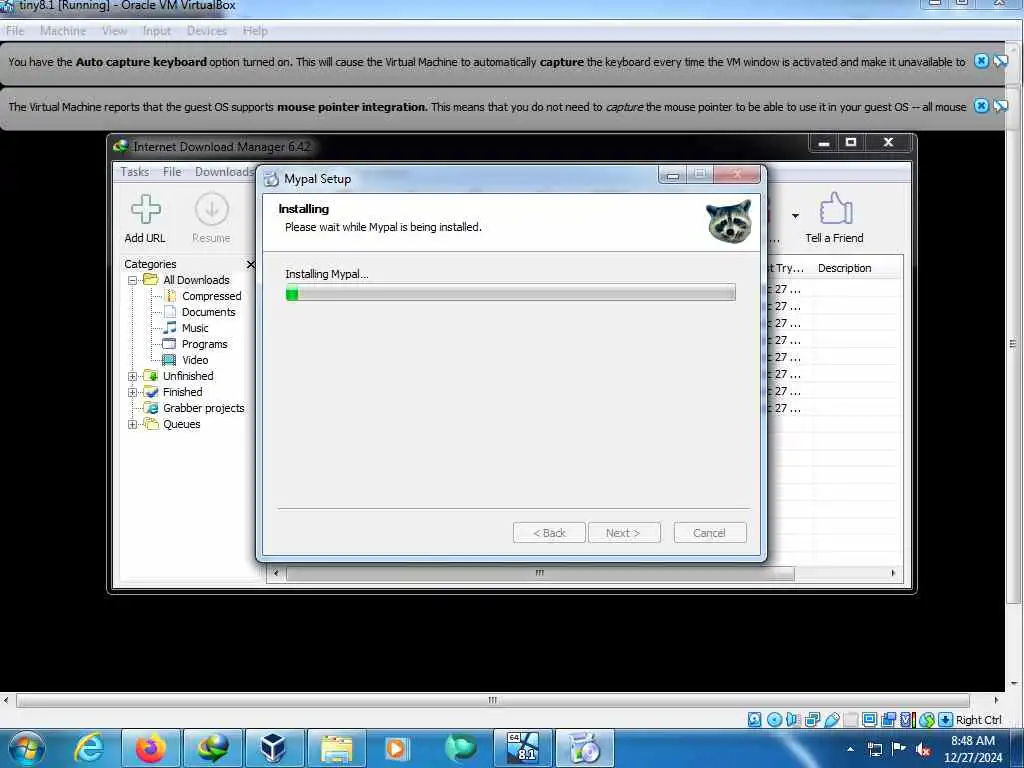Click the IDM list scroll-left arrow

pos(276,573)
